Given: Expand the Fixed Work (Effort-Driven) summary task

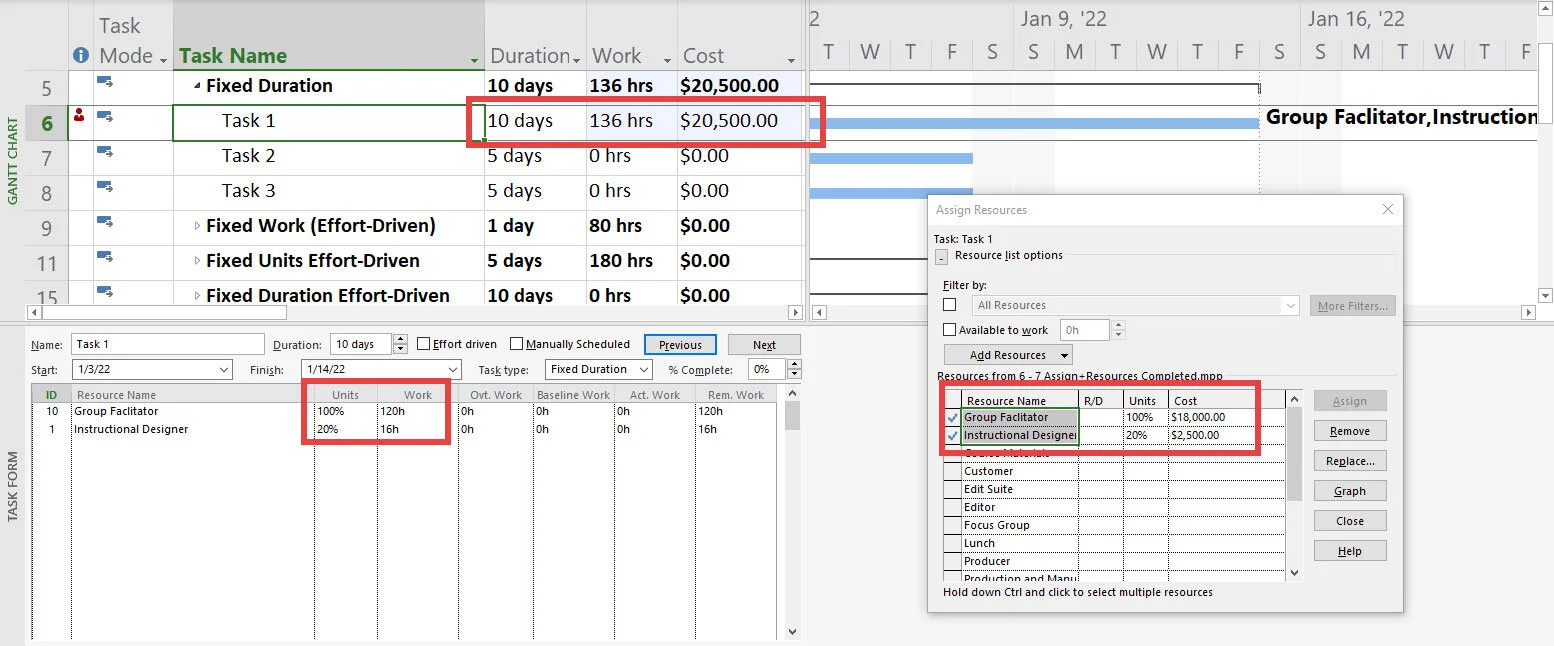Looking at the screenshot, I should [197, 226].
